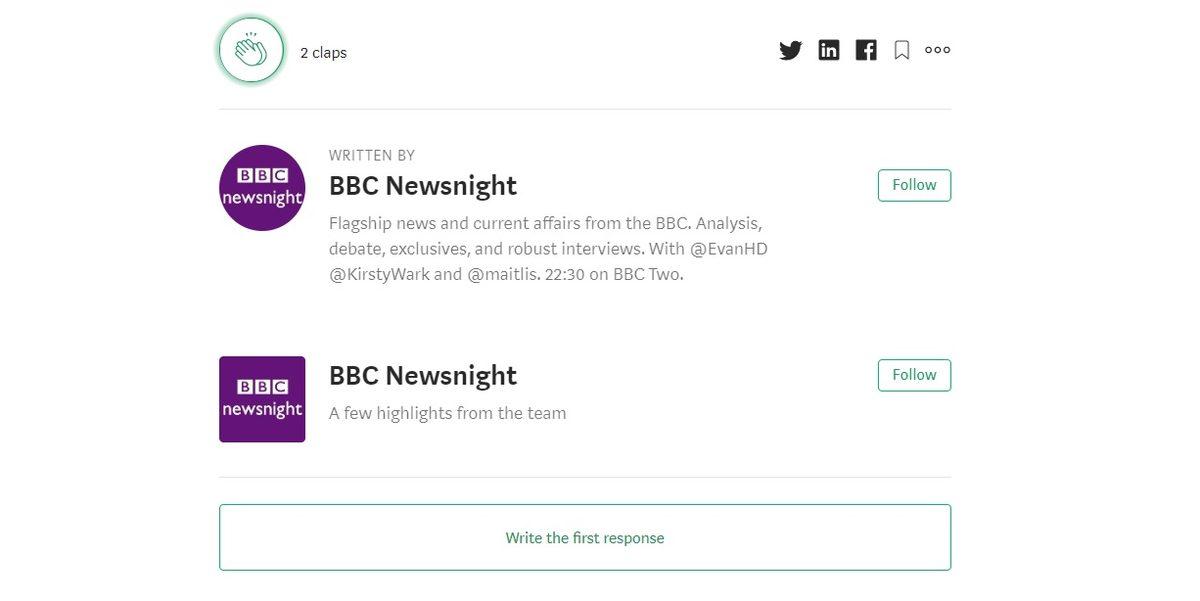
Task: Click the @KirstyWark mention in the bio
Action: click(x=379, y=274)
